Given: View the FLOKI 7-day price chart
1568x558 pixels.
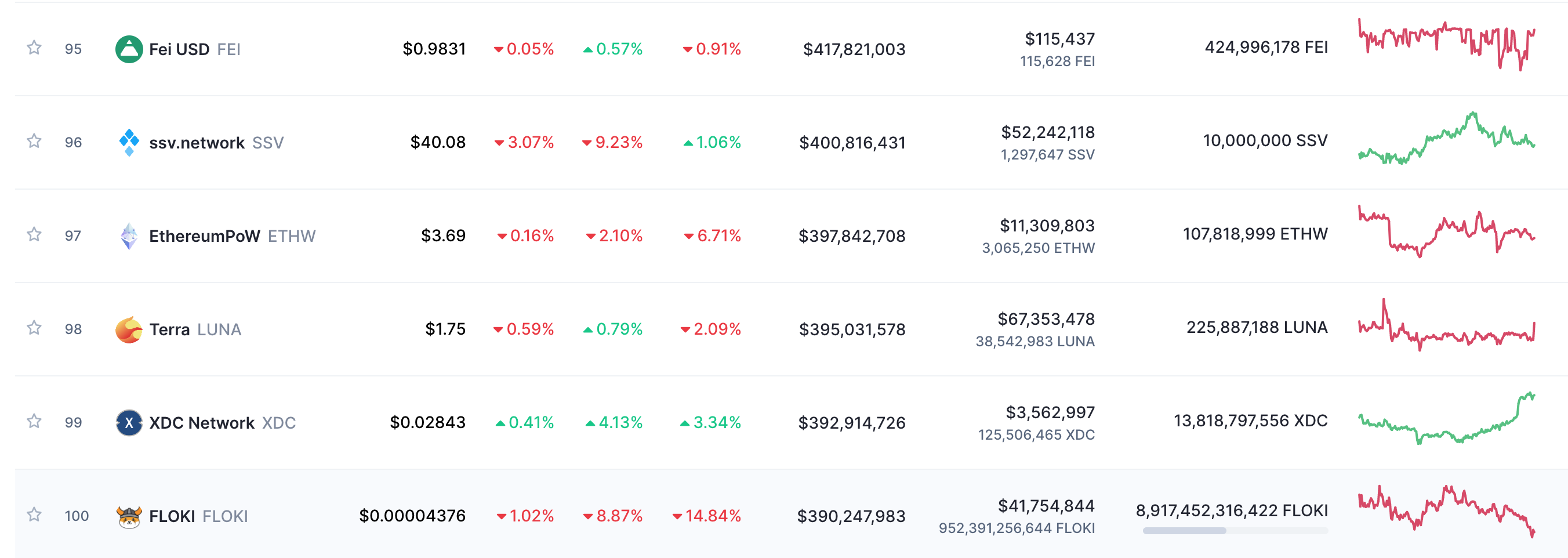Looking at the screenshot, I should (x=1446, y=512).
